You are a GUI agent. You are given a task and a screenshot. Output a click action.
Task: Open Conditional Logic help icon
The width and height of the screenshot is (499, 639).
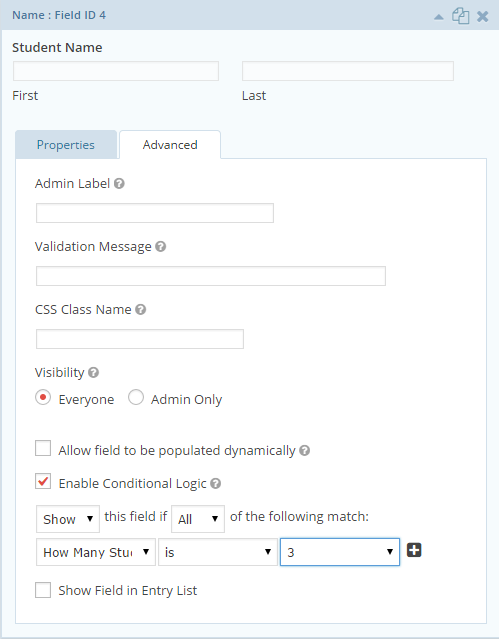point(216,483)
